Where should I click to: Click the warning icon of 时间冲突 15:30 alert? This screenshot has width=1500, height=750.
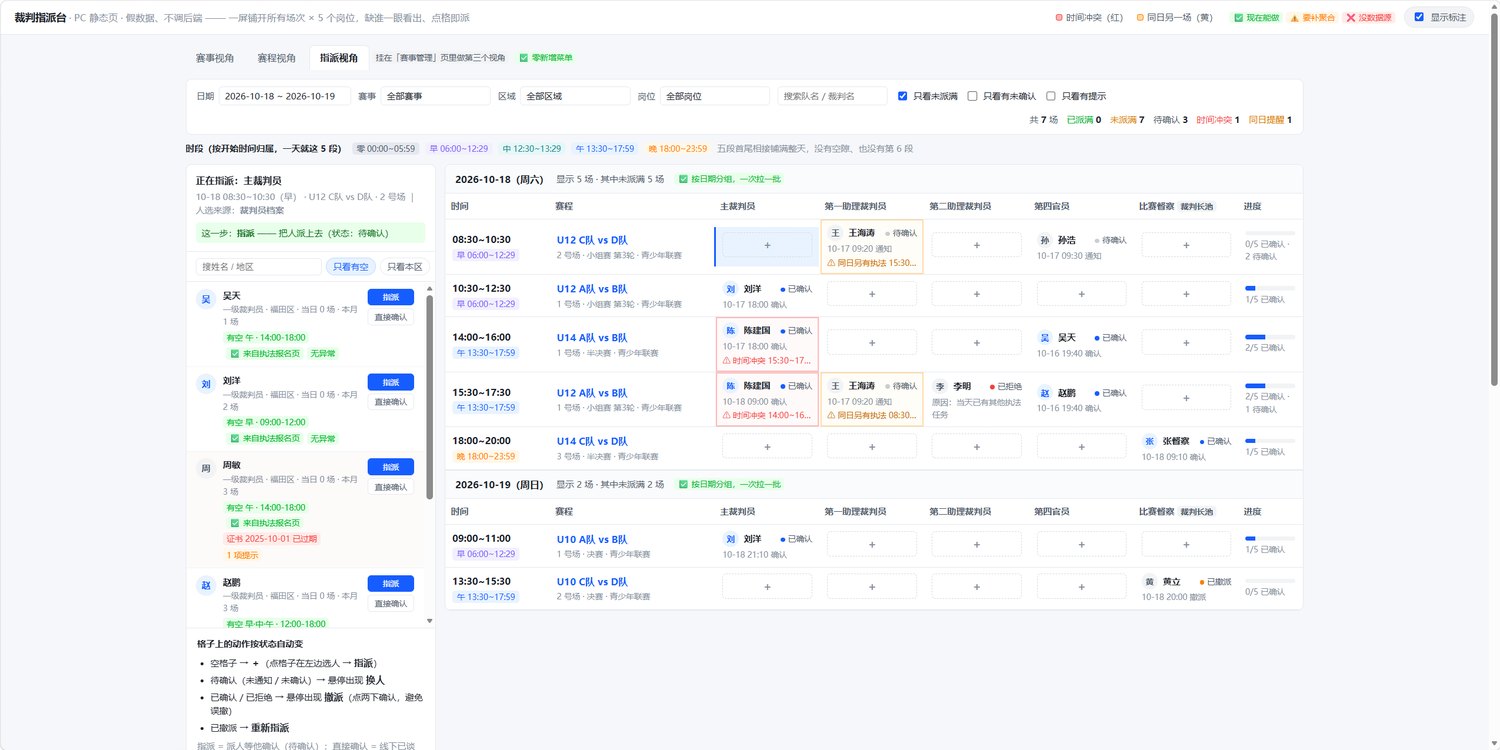click(x=726, y=360)
